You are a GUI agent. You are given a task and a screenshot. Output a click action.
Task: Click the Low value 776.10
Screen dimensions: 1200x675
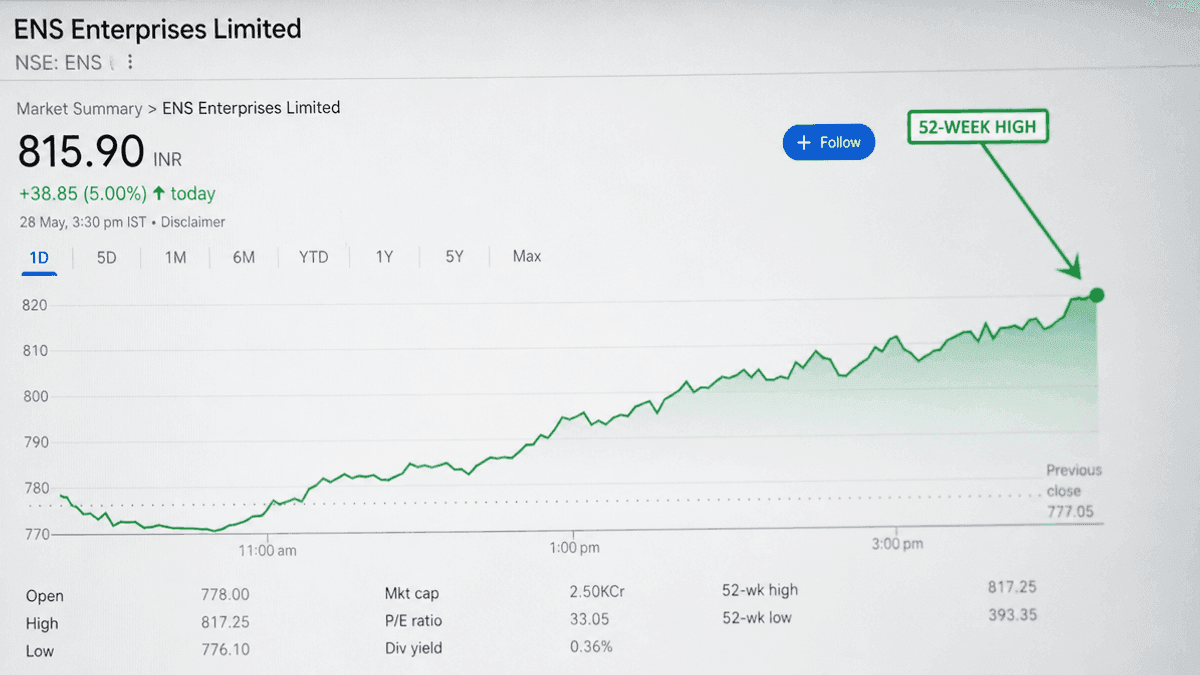pyautogui.click(x=225, y=650)
